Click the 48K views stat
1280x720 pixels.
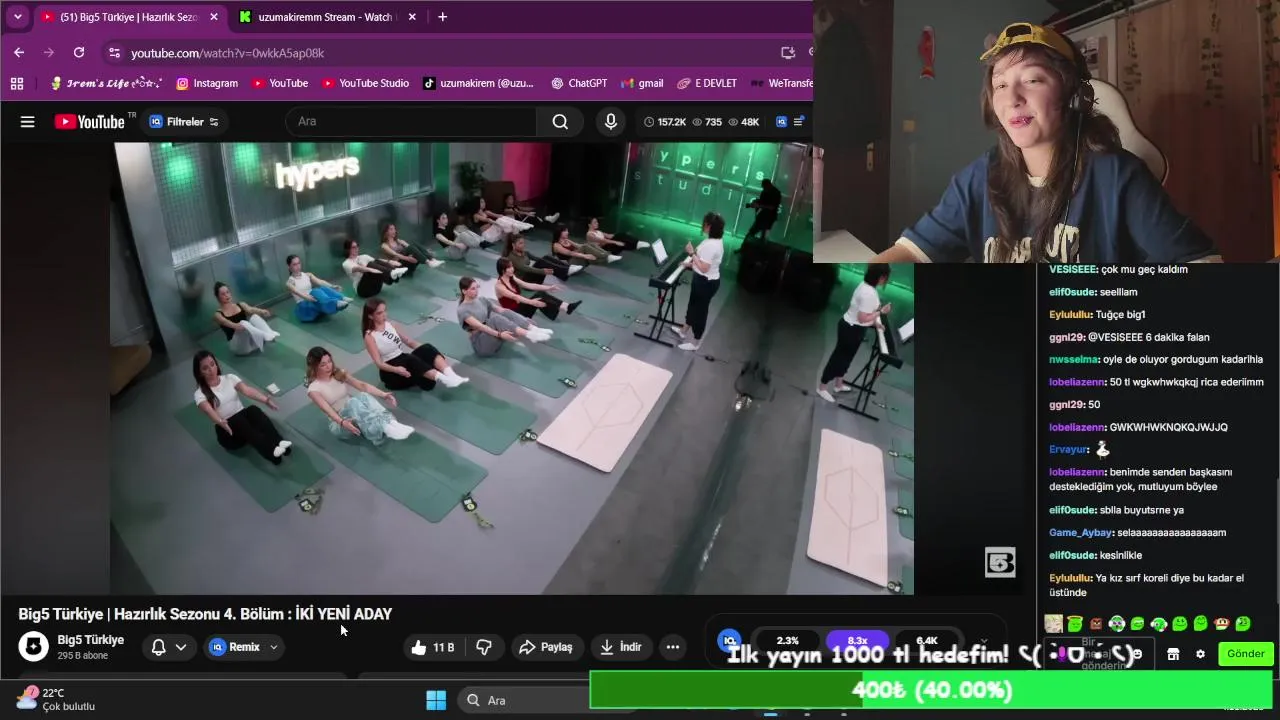(x=743, y=122)
